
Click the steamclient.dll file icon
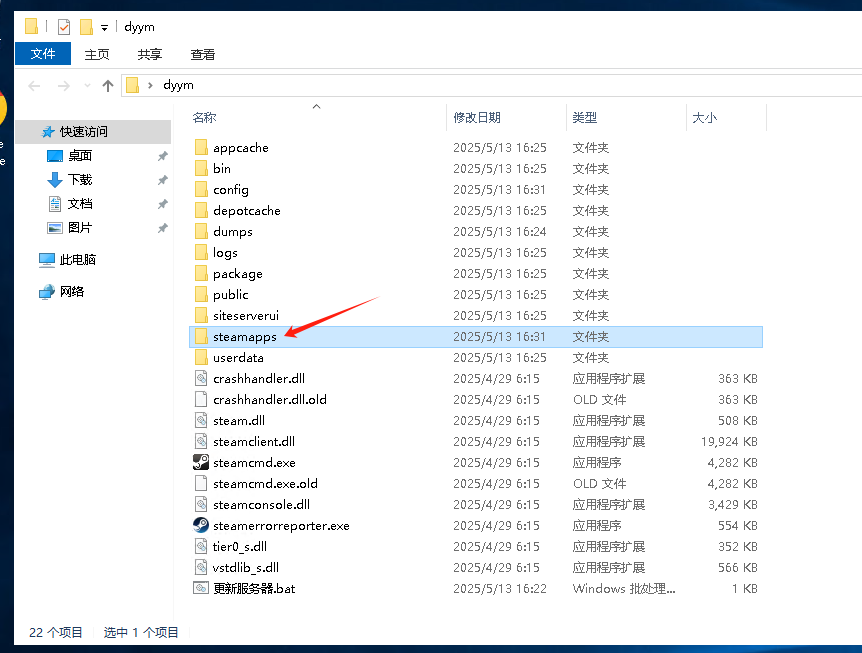[x=201, y=441]
